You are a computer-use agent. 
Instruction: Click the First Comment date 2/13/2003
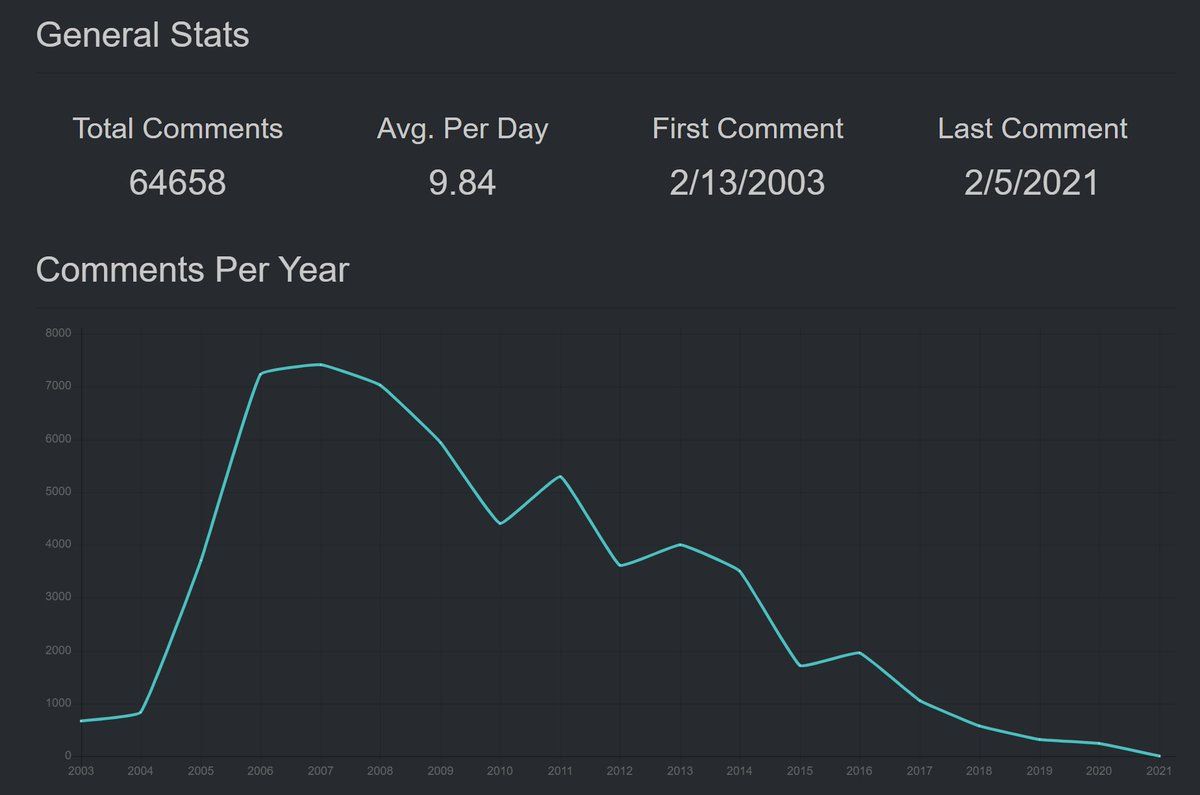[x=747, y=183]
